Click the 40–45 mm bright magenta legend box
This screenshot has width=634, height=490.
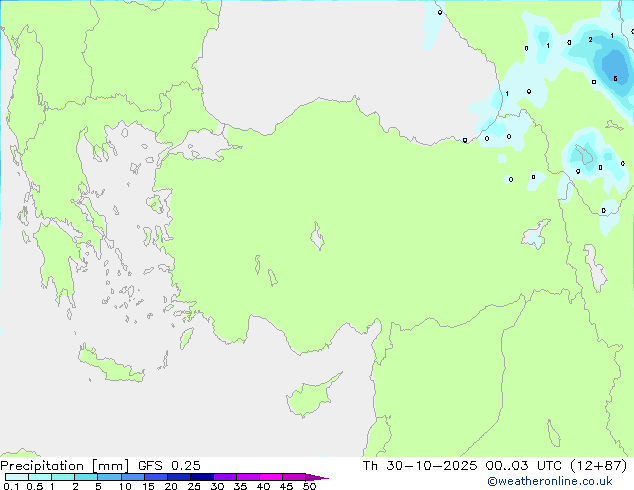coord(271,477)
